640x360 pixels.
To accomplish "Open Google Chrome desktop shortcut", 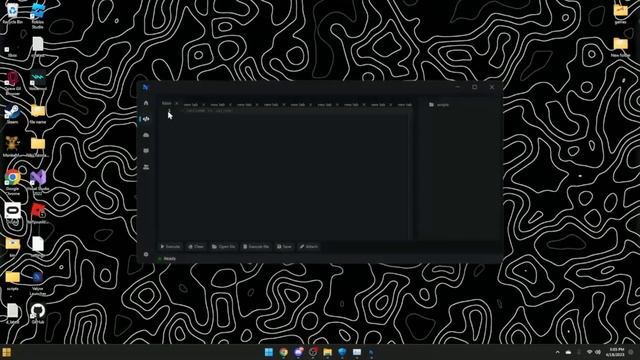I will tap(12, 182).
